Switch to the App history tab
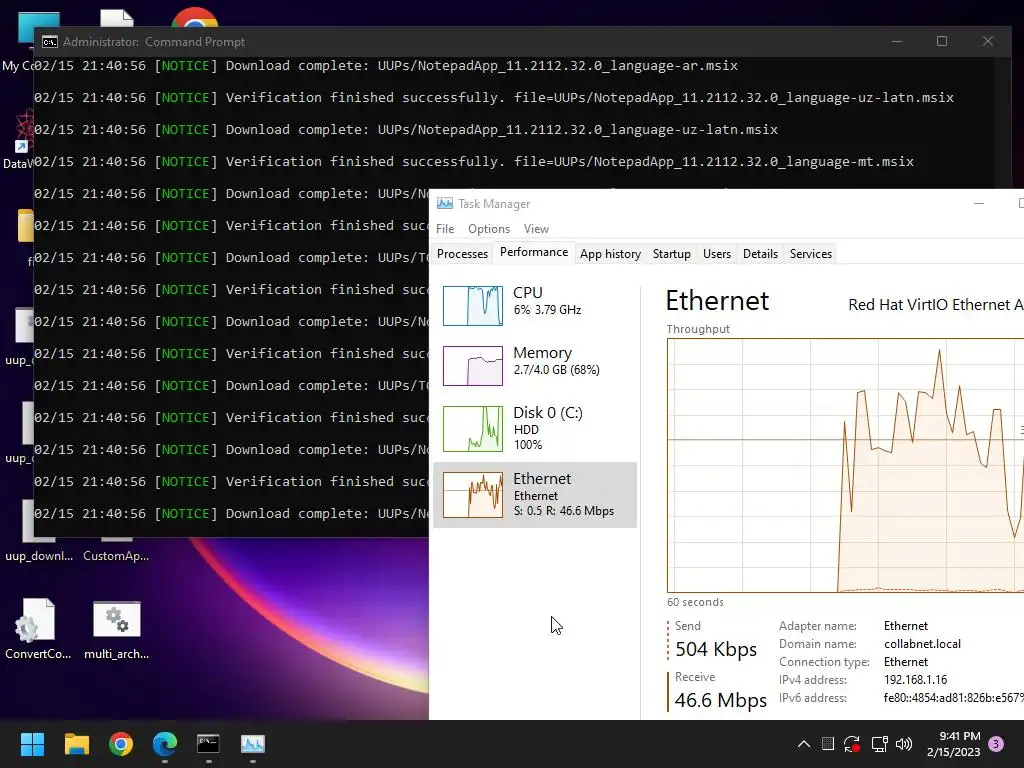This screenshot has height=768, width=1024. pos(610,253)
